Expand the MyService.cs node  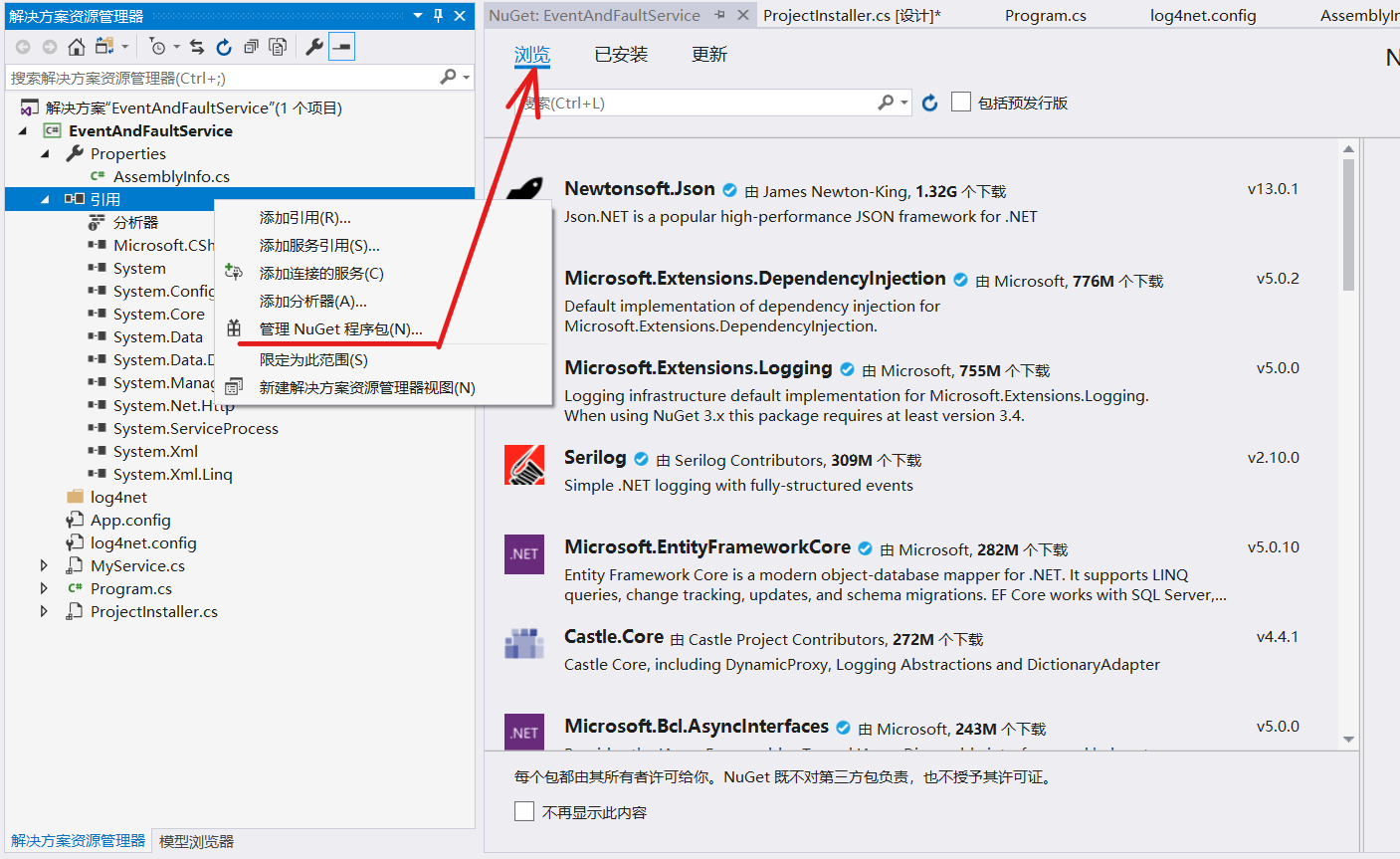tap(44, 565)
